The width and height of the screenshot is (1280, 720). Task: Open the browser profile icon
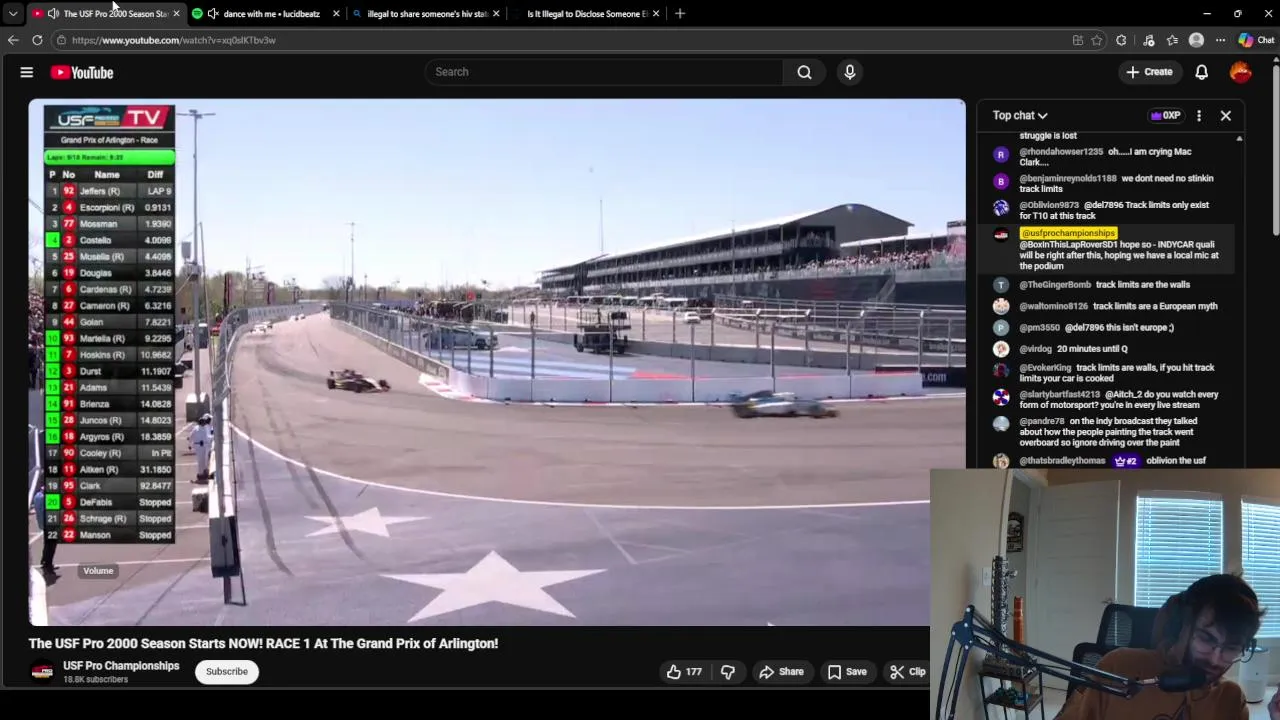point(1196,40)
